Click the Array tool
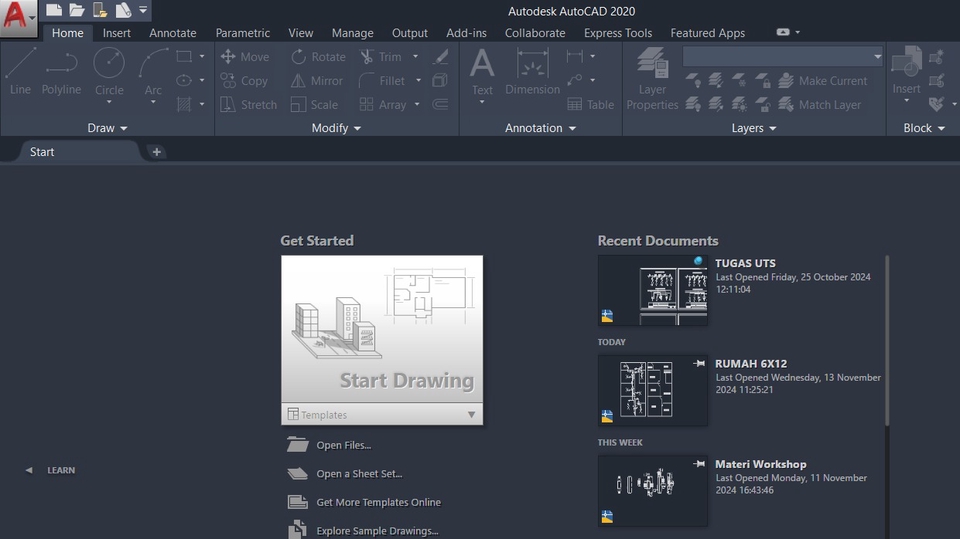 point(383,105)
